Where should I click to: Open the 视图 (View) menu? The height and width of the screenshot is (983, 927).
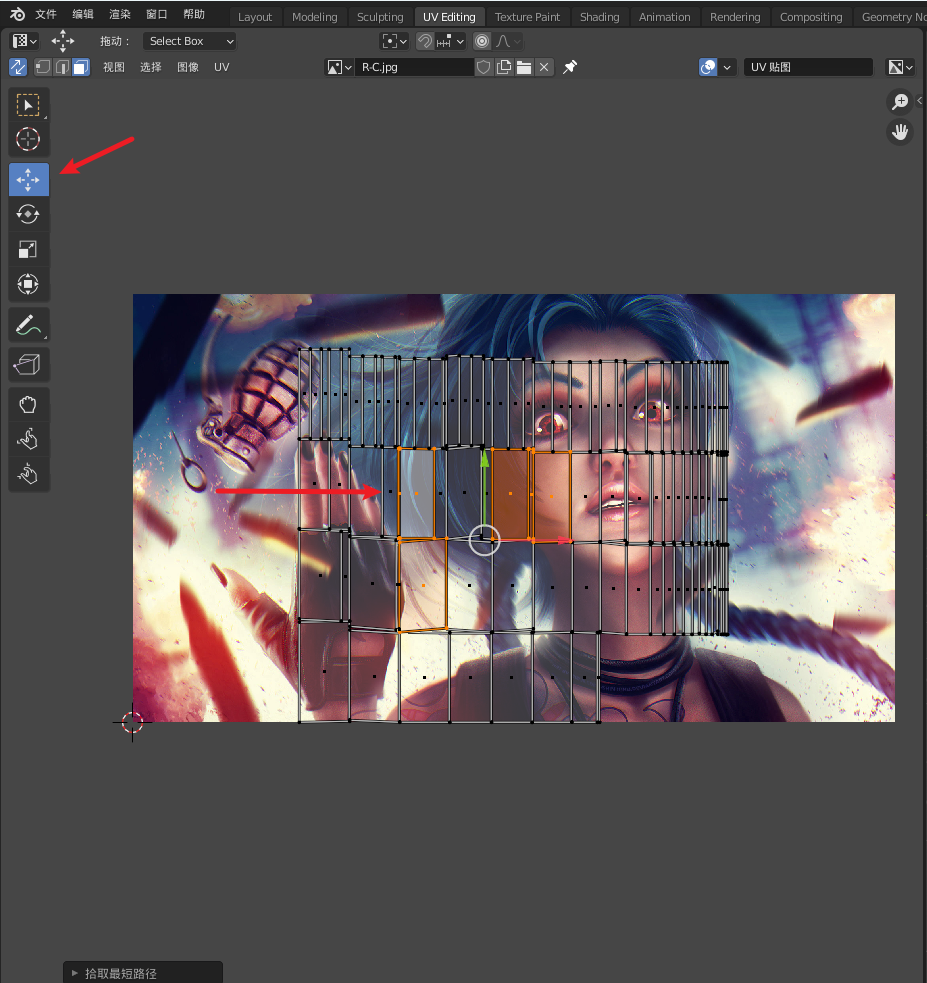tap(113, 67)
